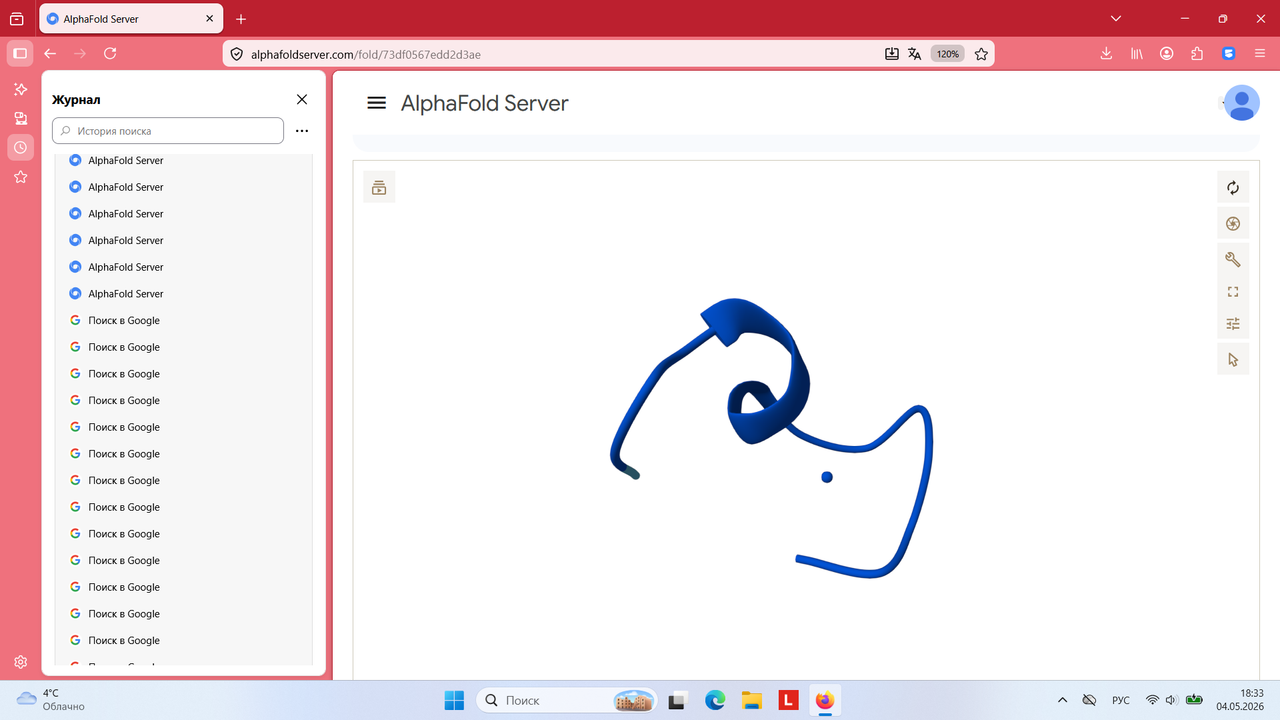Toggle the history sidebar tool
Viewport: 1280px width, 720px height.
click(20, 148)
